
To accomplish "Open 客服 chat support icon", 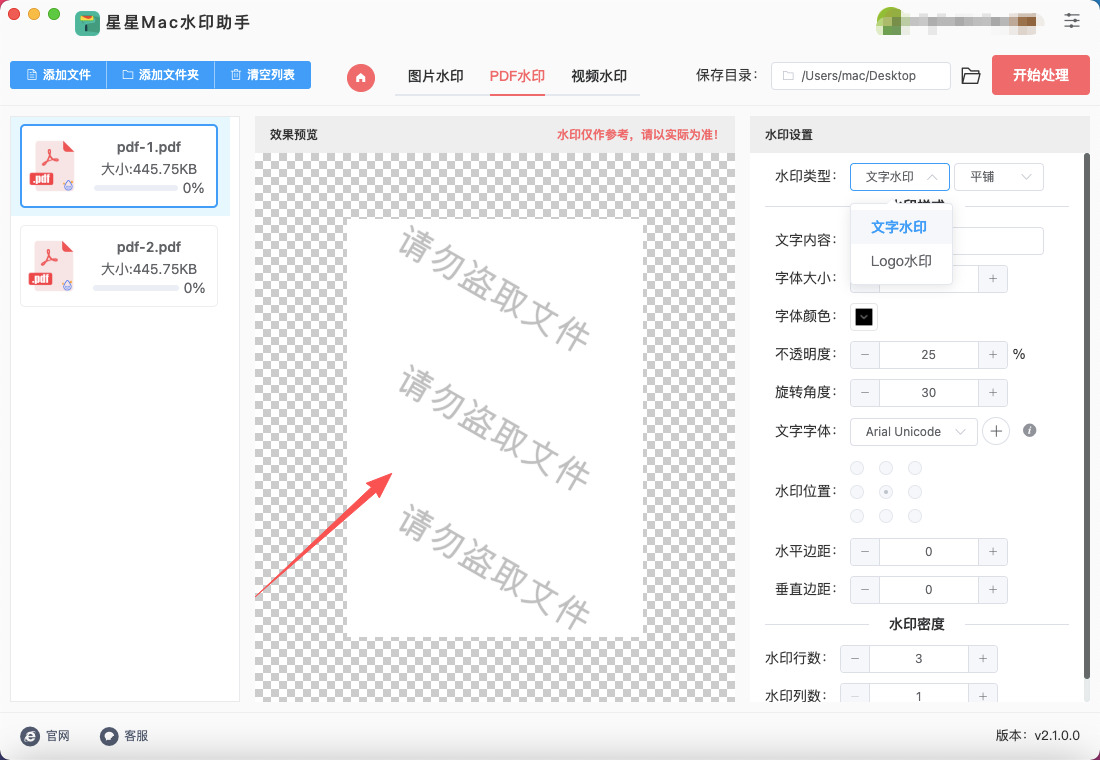I will click(110, 736).
